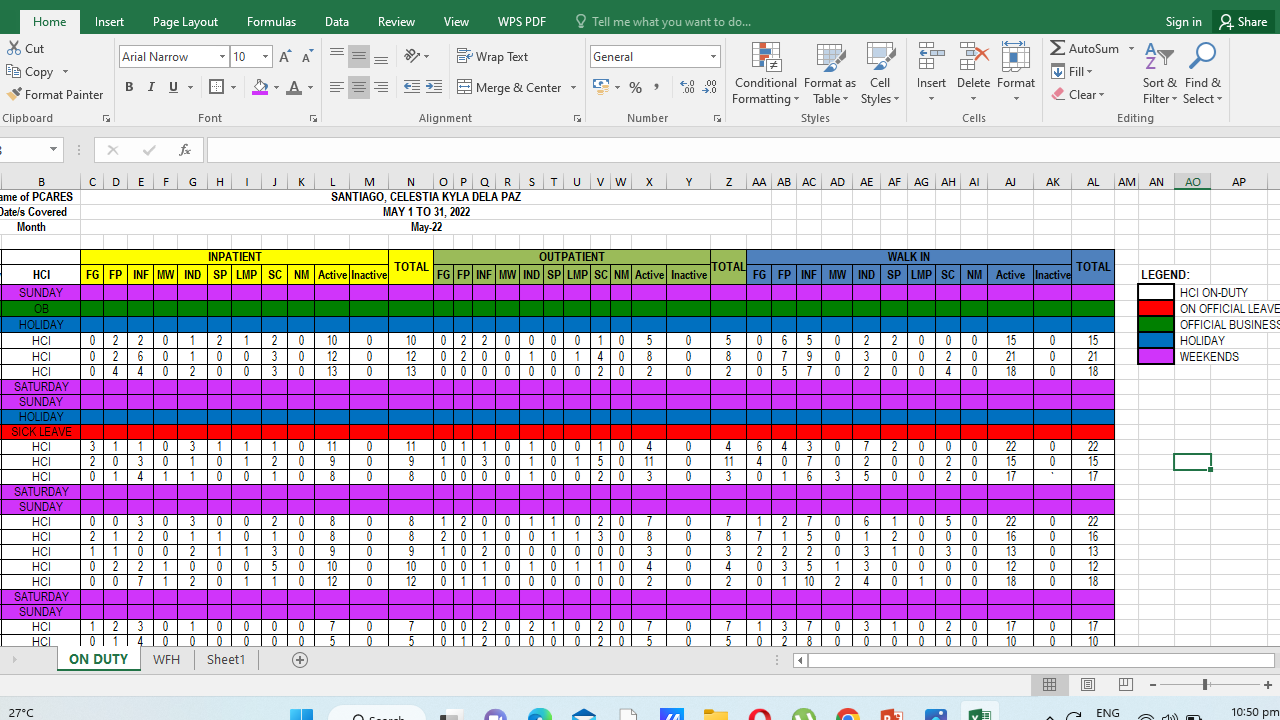Apply cell borders with the borders icon
1280x720 pixels.
point(216,87)
